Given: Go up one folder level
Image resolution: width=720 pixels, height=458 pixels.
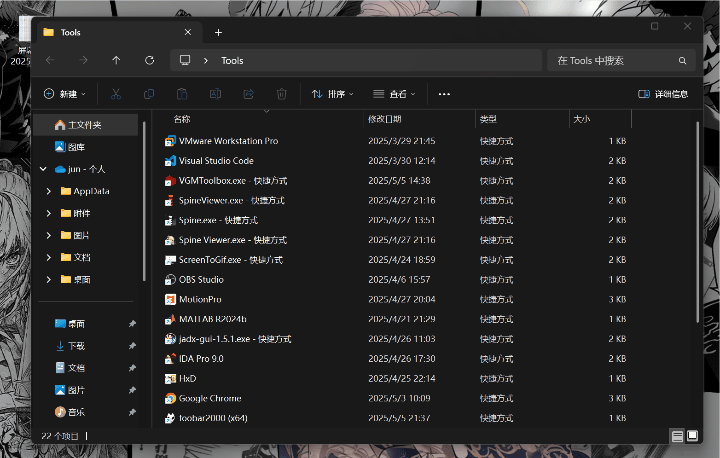Looking at the screenshot, I should (x=116, y=60).
